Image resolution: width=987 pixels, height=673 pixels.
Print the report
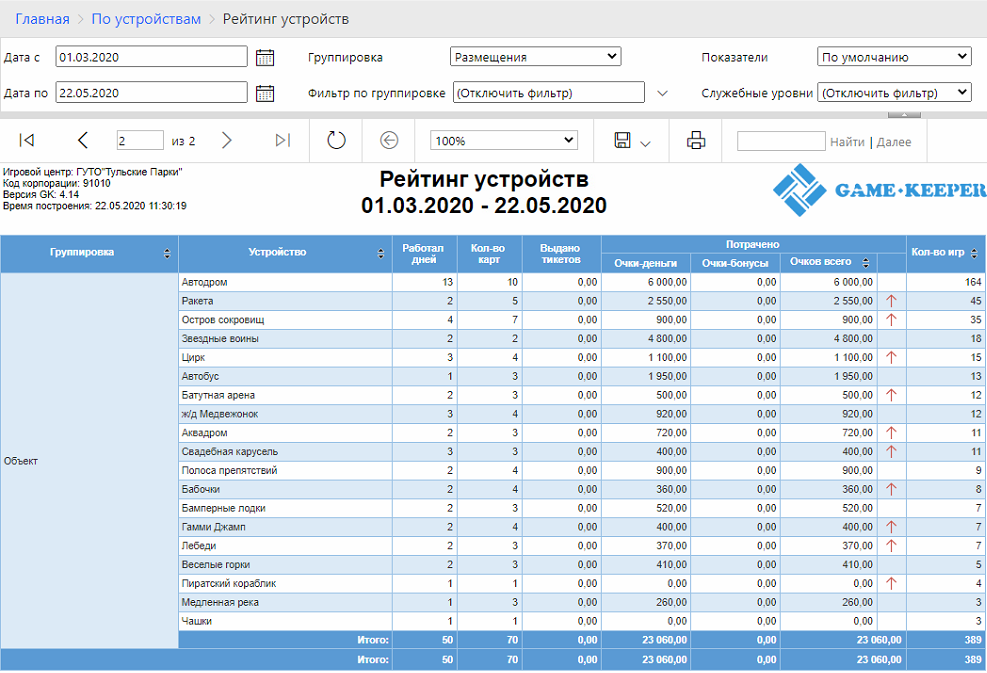click(x=696, y=140)
